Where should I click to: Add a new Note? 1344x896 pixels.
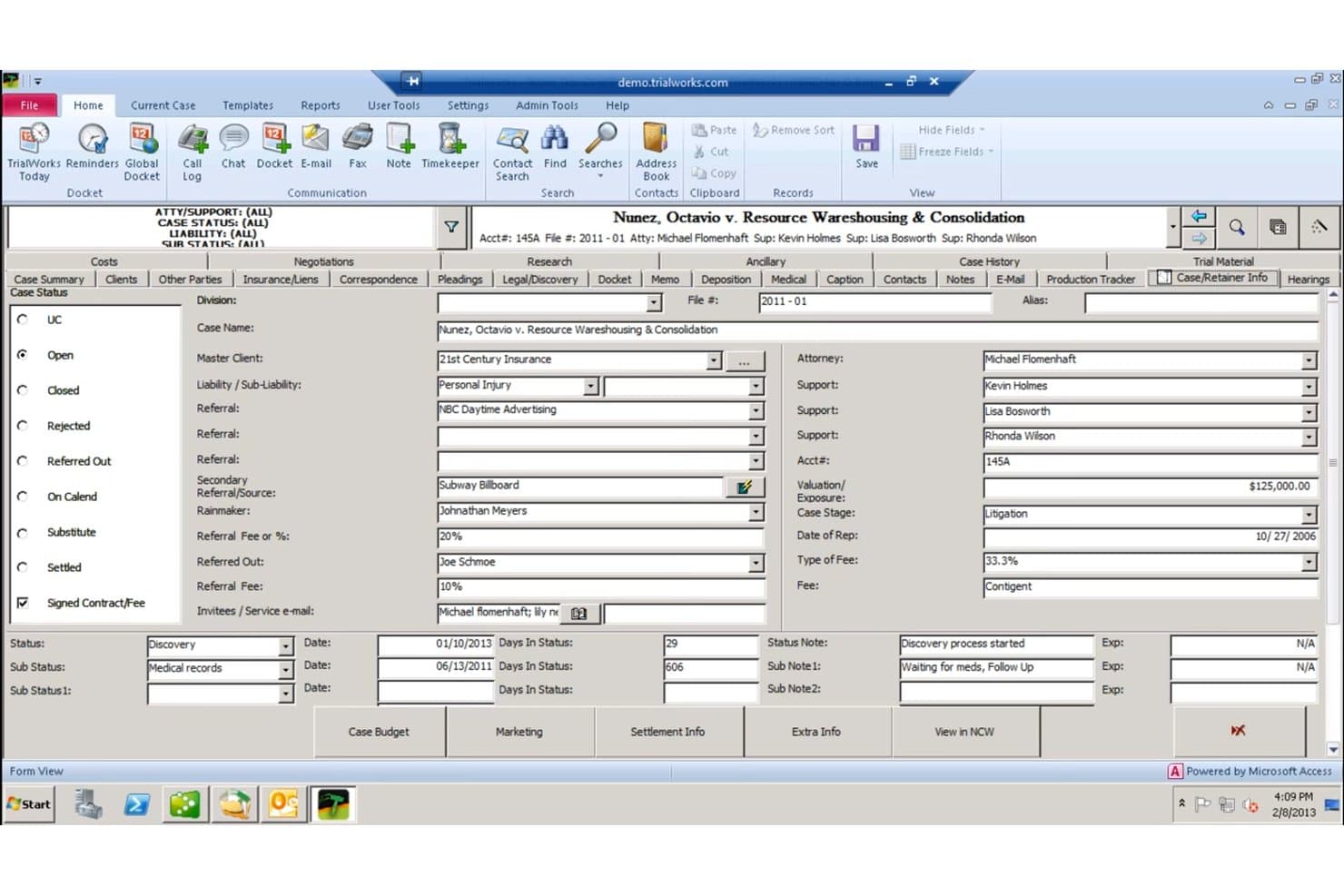(x=399, y=146)
